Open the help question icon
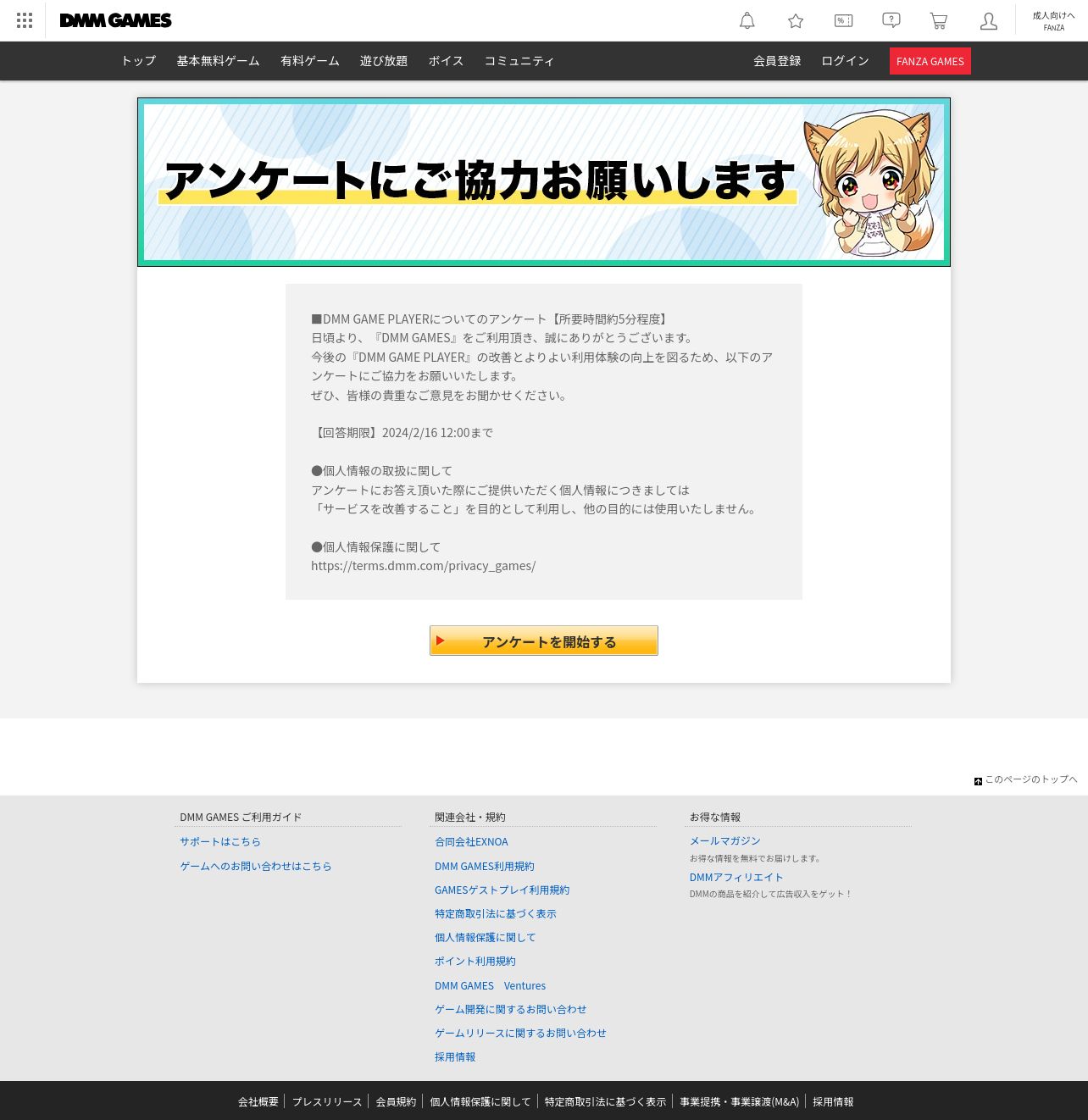The height and width of the screenshot is (1120, 1088). 891,20
